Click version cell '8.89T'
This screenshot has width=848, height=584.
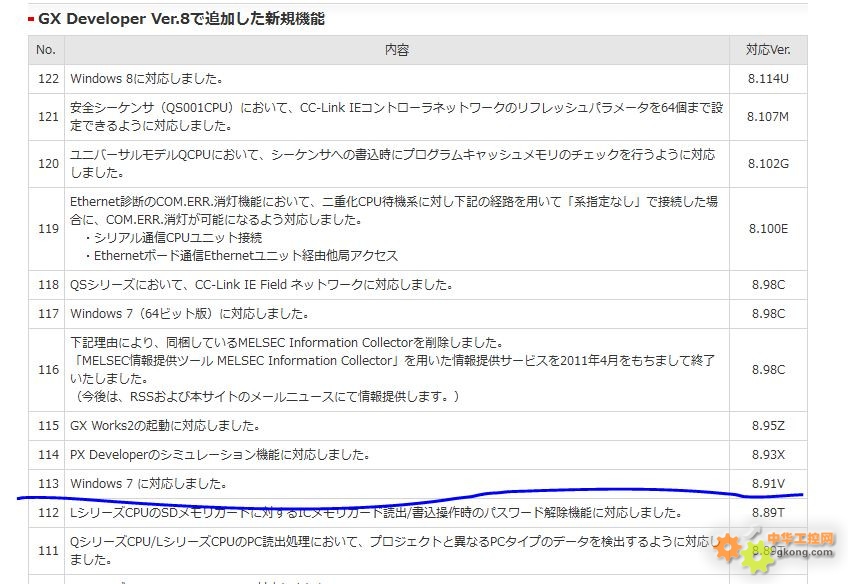(x=768, y=513)
